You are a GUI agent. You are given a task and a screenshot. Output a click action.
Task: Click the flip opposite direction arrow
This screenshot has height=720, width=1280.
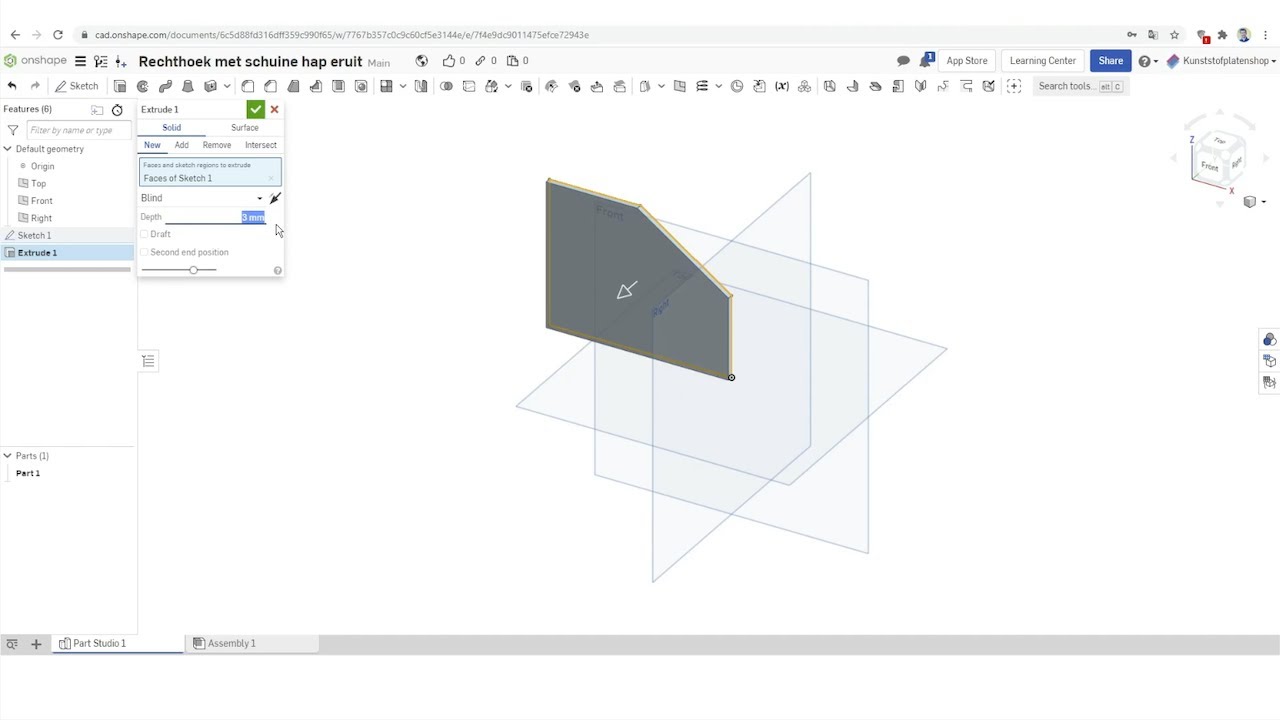coord(275,198)
